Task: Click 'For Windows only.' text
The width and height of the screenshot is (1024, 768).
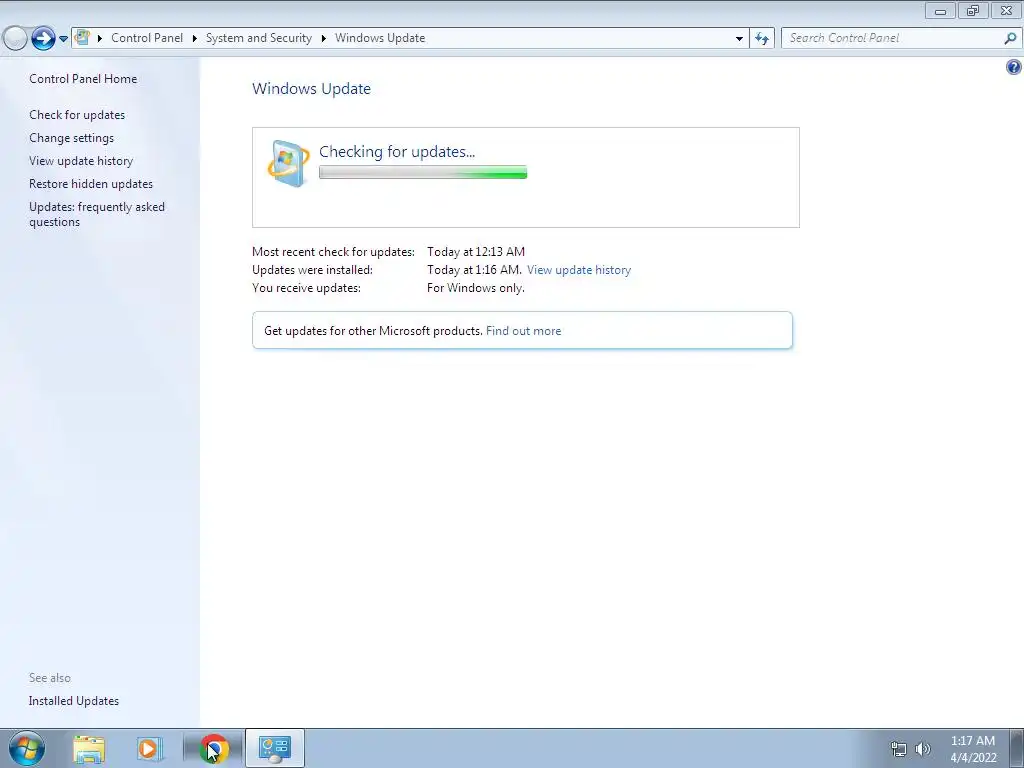Action: pyautogui.click(x=475, y=288)
